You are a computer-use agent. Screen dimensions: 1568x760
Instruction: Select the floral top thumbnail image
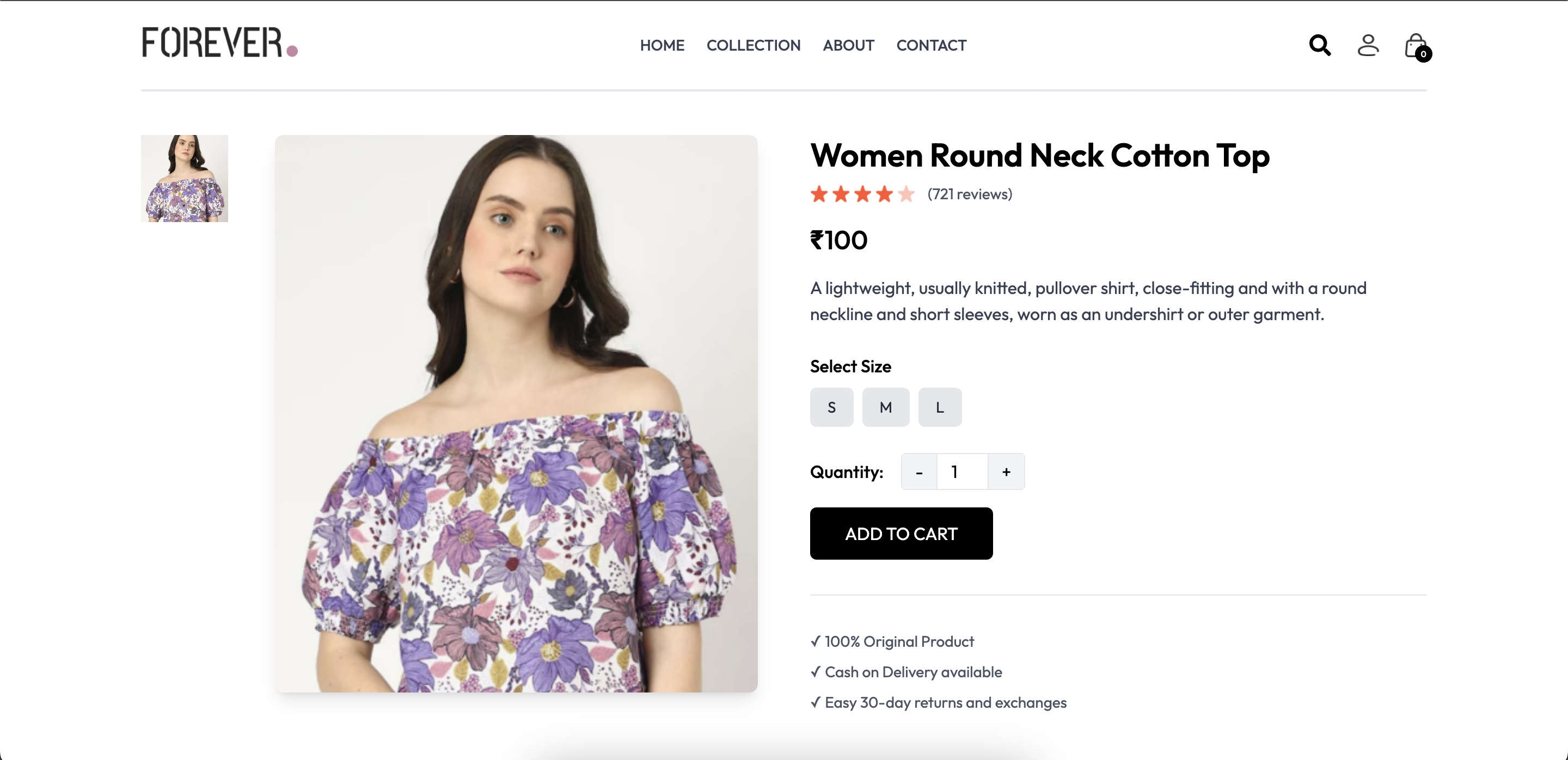pyautogui.click(x=184, y=178)
